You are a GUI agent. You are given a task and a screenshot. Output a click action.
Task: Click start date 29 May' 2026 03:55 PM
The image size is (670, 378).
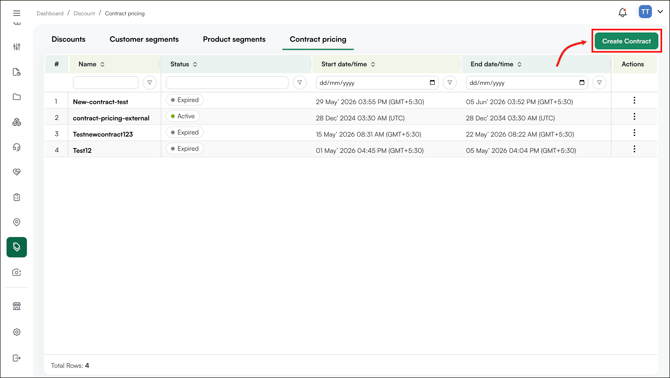[370, 102]
